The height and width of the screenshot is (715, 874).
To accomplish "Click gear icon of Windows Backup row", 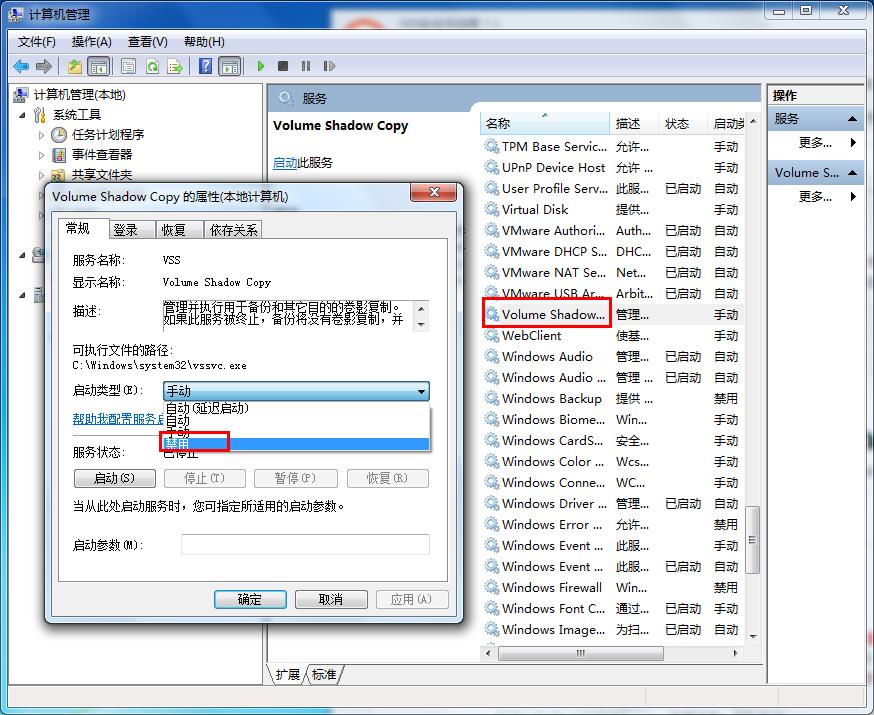I will [x=492, y=398].
